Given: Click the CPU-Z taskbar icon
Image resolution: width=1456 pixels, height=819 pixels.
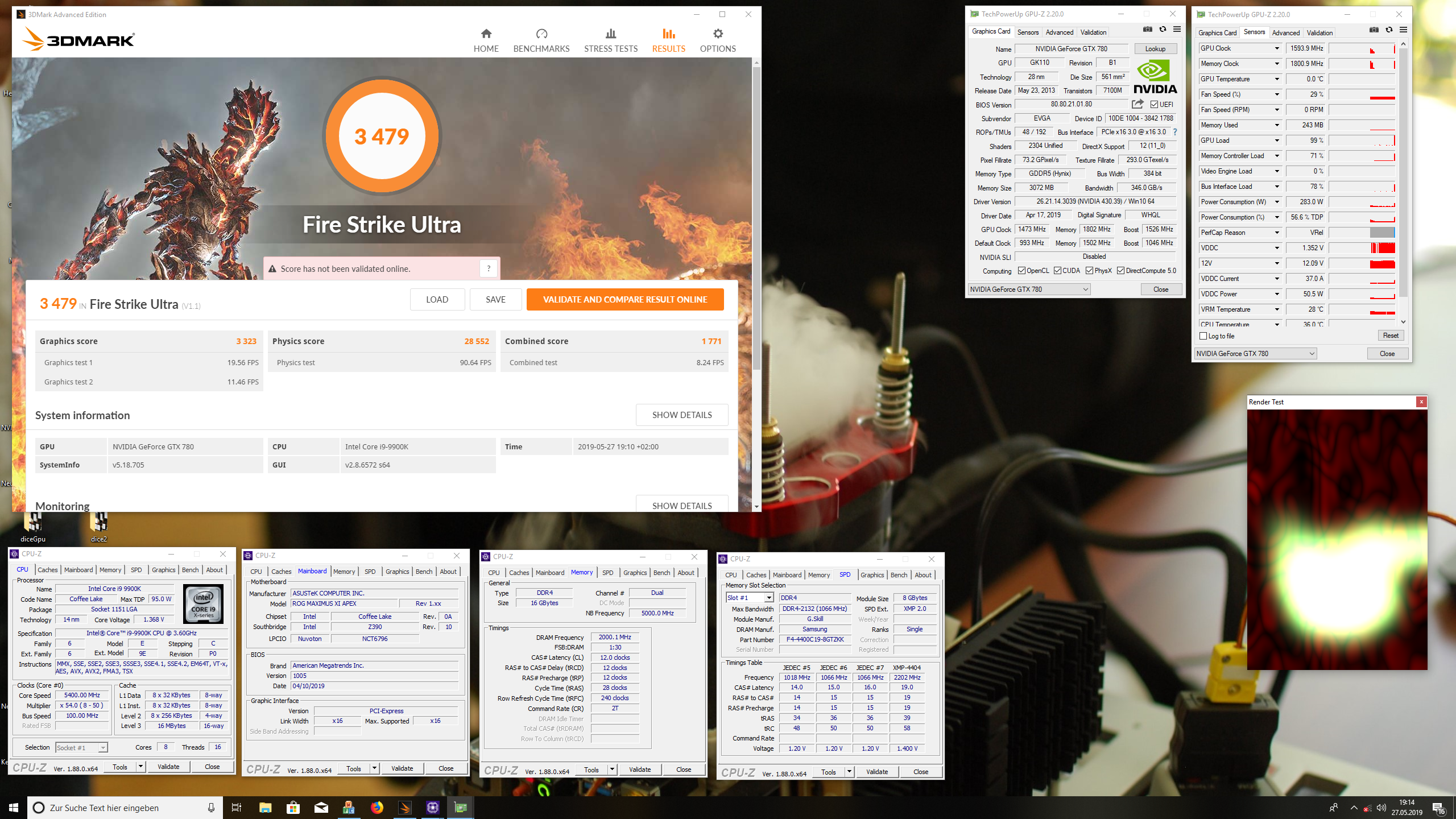Looking at the screenshot, I should [x=432, y=808].
